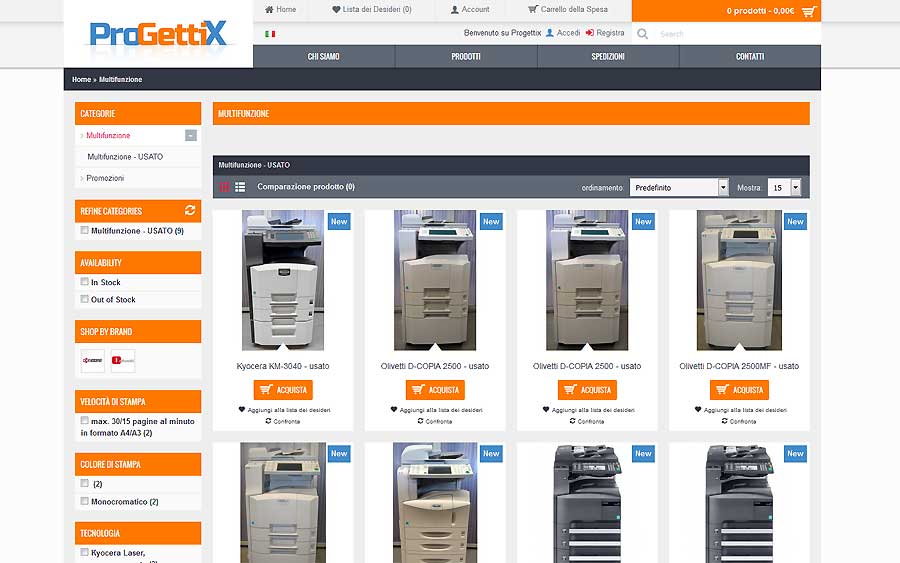This screenshot has height=563, width=900.
Task: Click the search magnifier icon
Action: [x=642, y=34]
